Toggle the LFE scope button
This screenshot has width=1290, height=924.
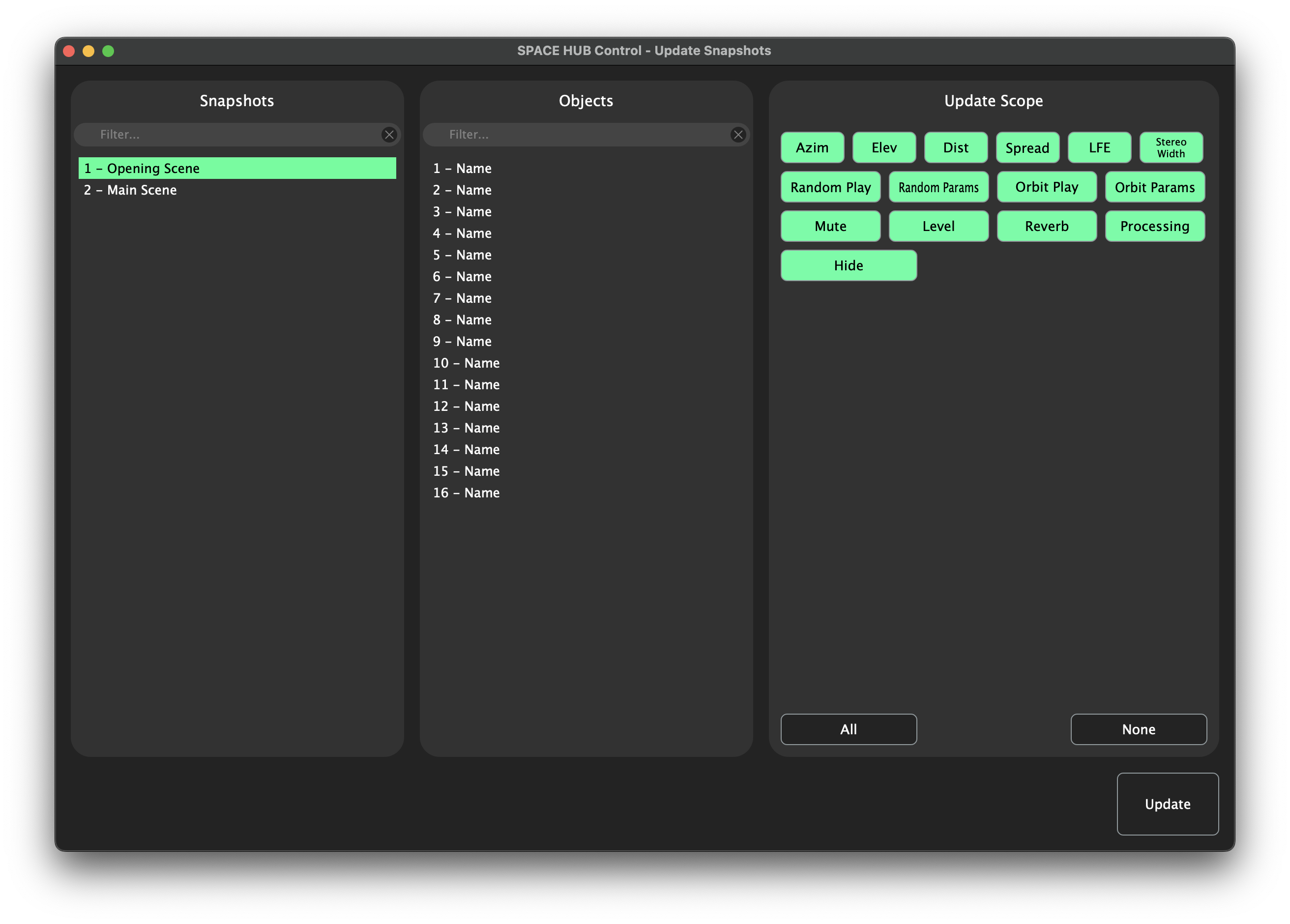point(1099,148)
